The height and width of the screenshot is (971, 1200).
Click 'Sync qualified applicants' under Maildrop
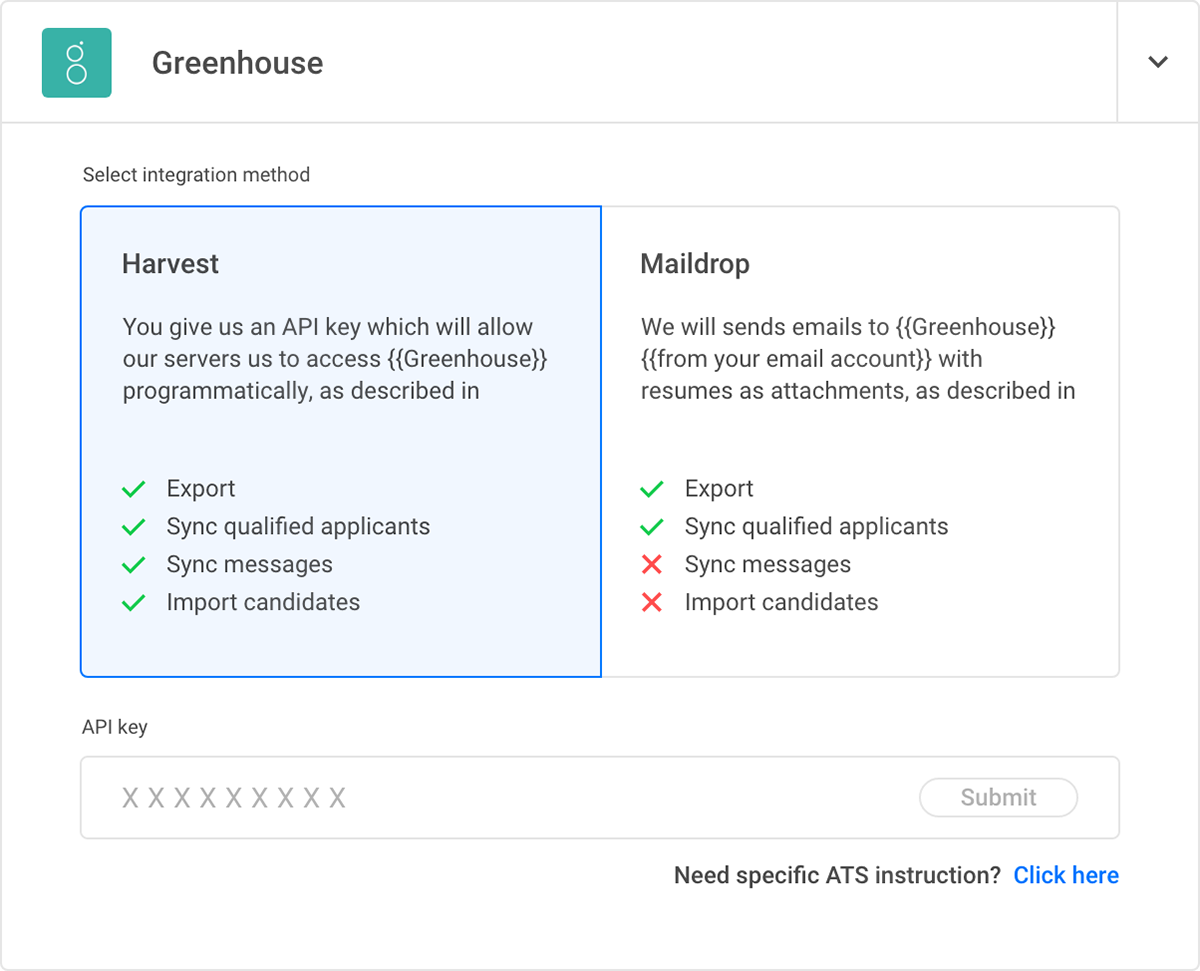point(816,526)
